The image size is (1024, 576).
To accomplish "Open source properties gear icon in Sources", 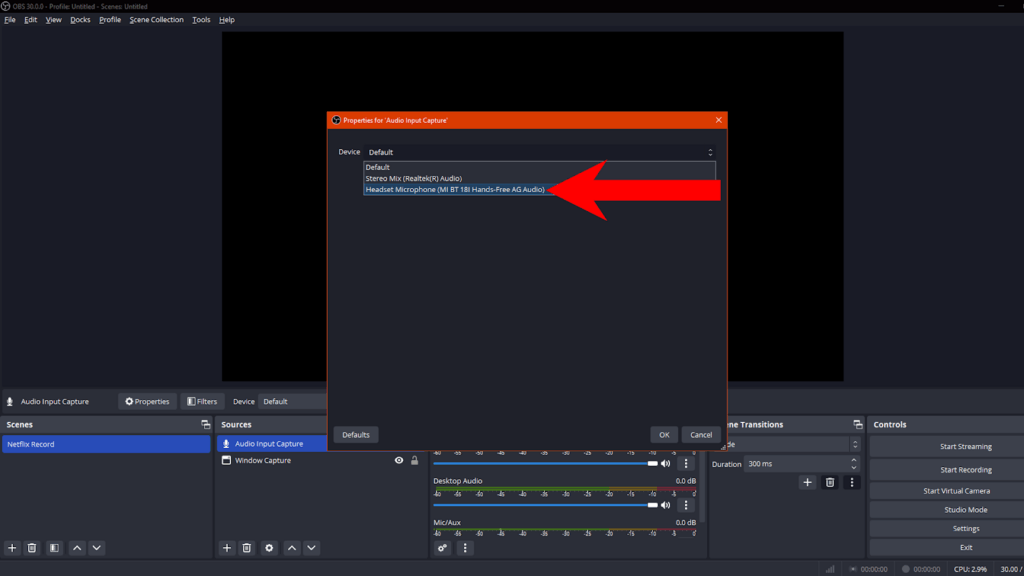I will [269, 548].
